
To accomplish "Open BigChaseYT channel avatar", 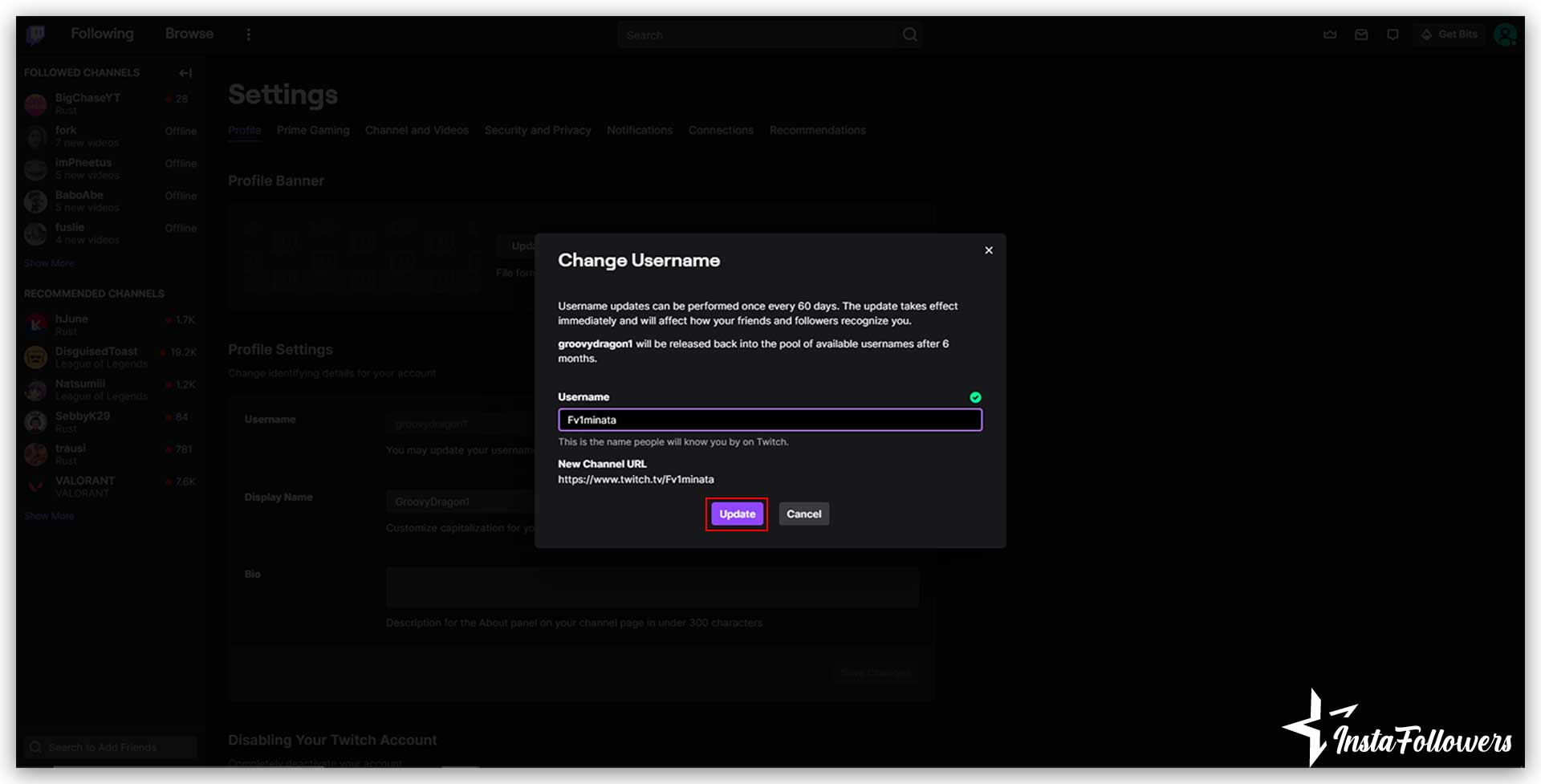I will [35, 104].
